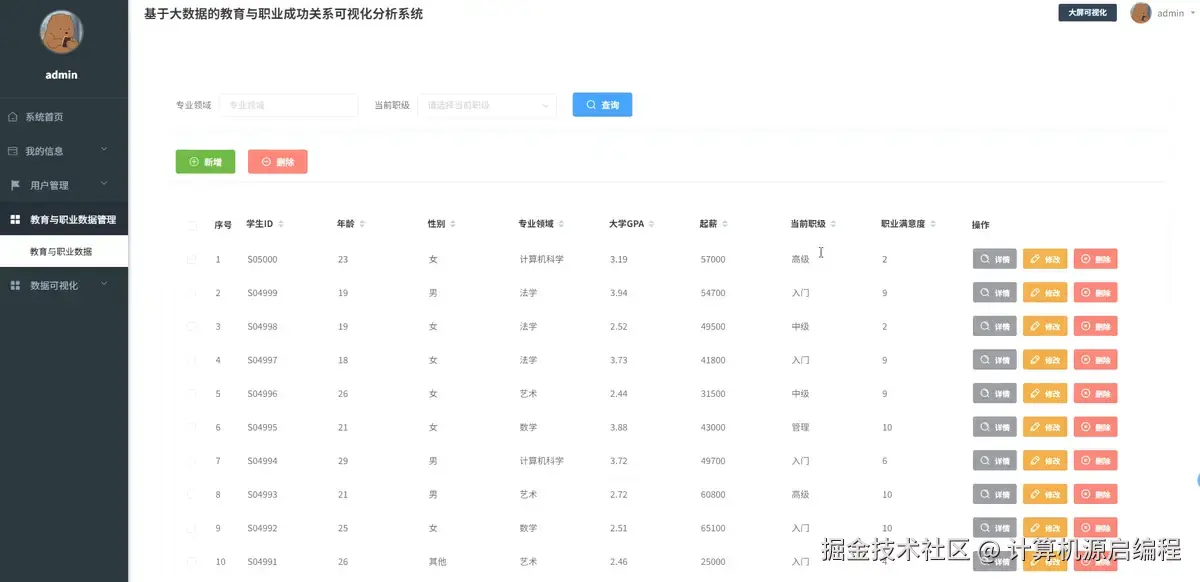Click the student ID cell S04999
This screenshot has width=1200, height=582.
(x=262, y=293)
